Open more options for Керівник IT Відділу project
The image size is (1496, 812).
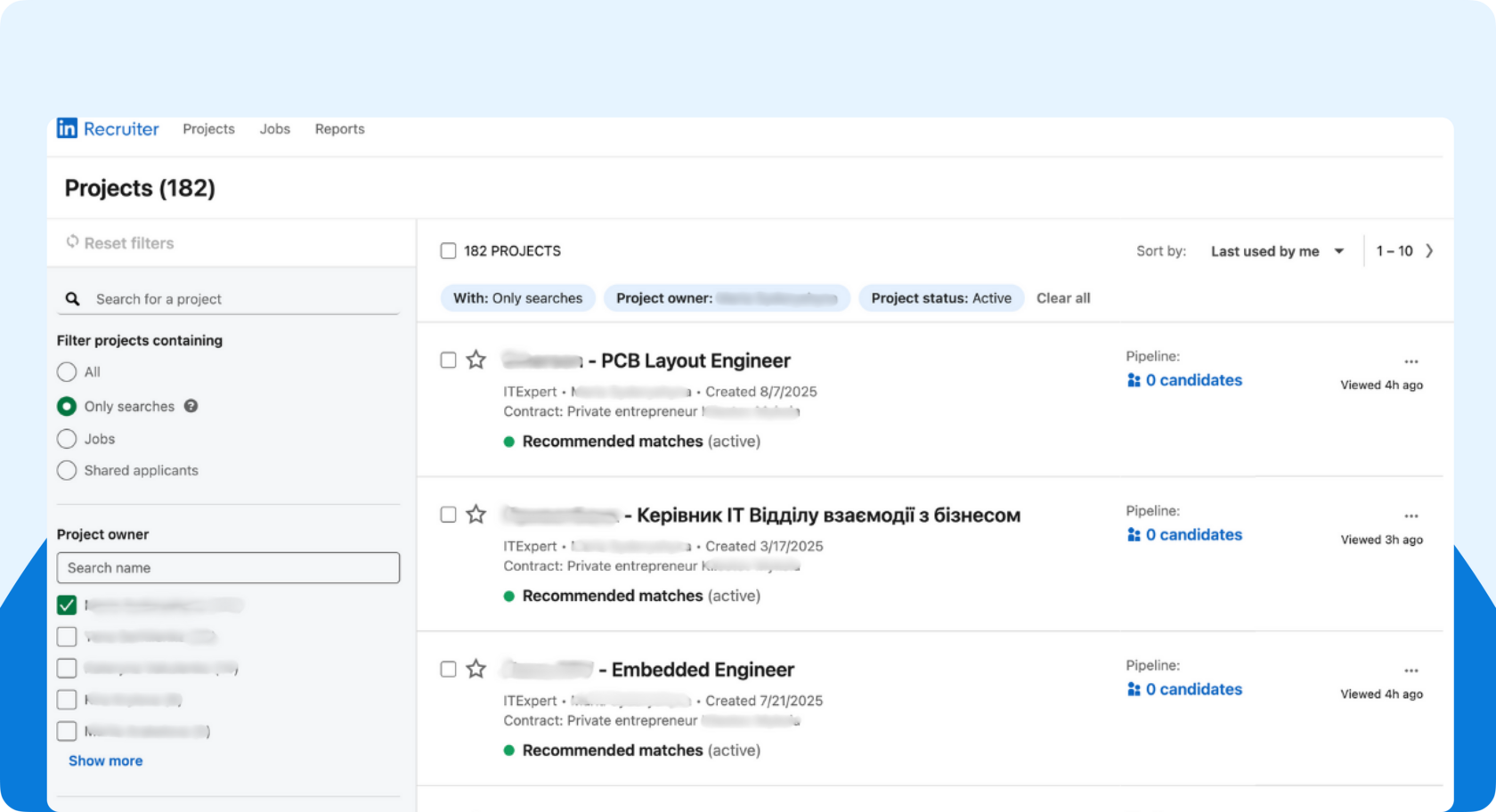[x=1411, y=516]
